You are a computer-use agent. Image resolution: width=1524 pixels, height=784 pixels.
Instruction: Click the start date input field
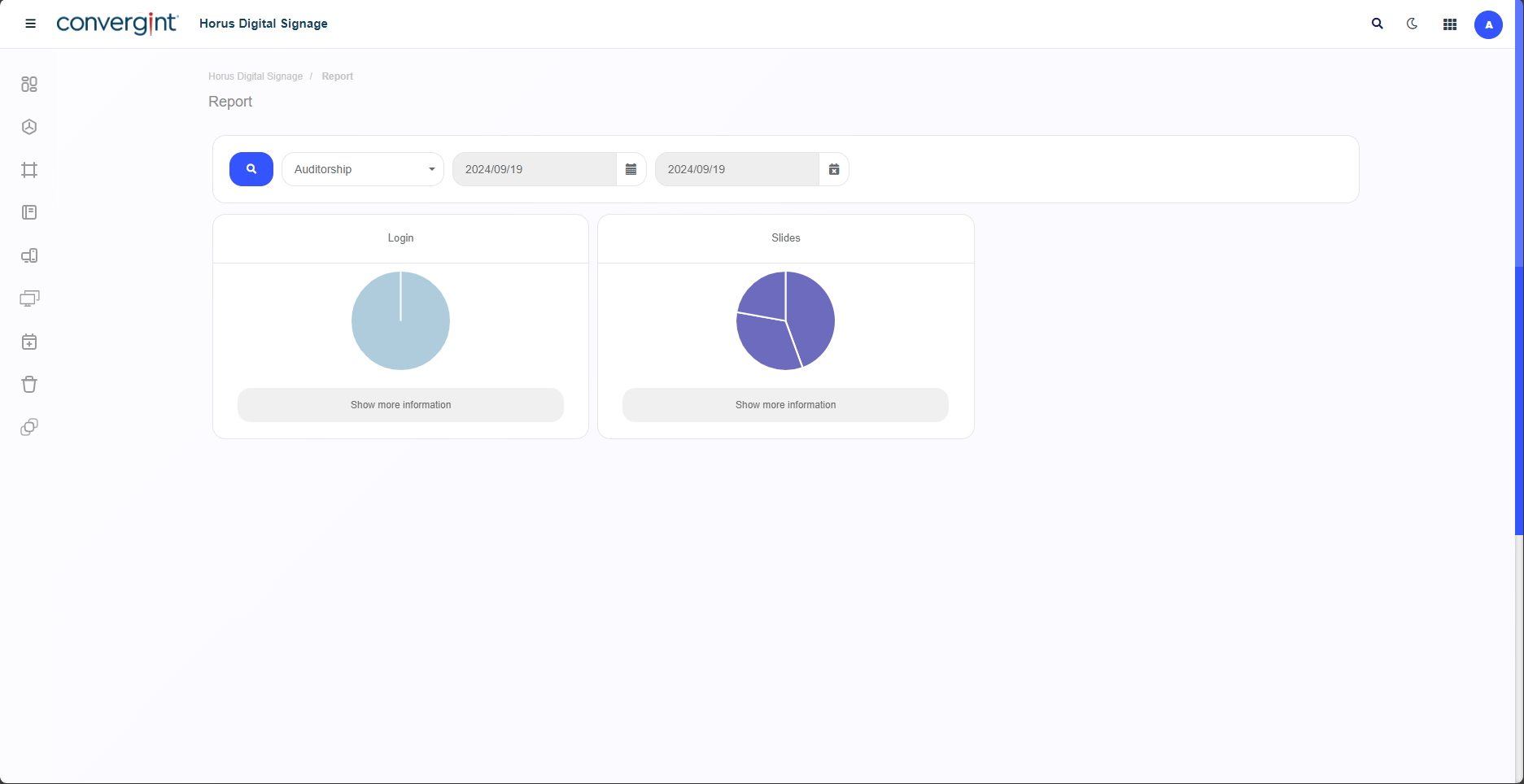pyautogui.click(x=534, y=169)
